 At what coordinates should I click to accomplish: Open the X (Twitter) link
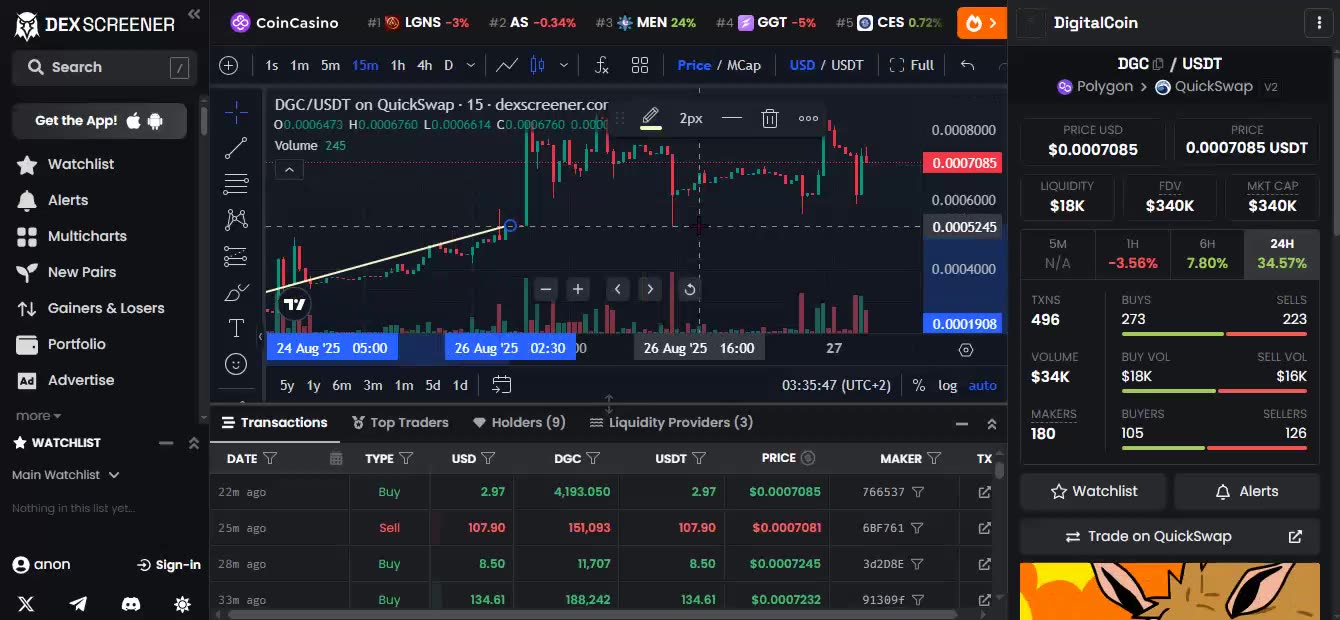(26, 604)
